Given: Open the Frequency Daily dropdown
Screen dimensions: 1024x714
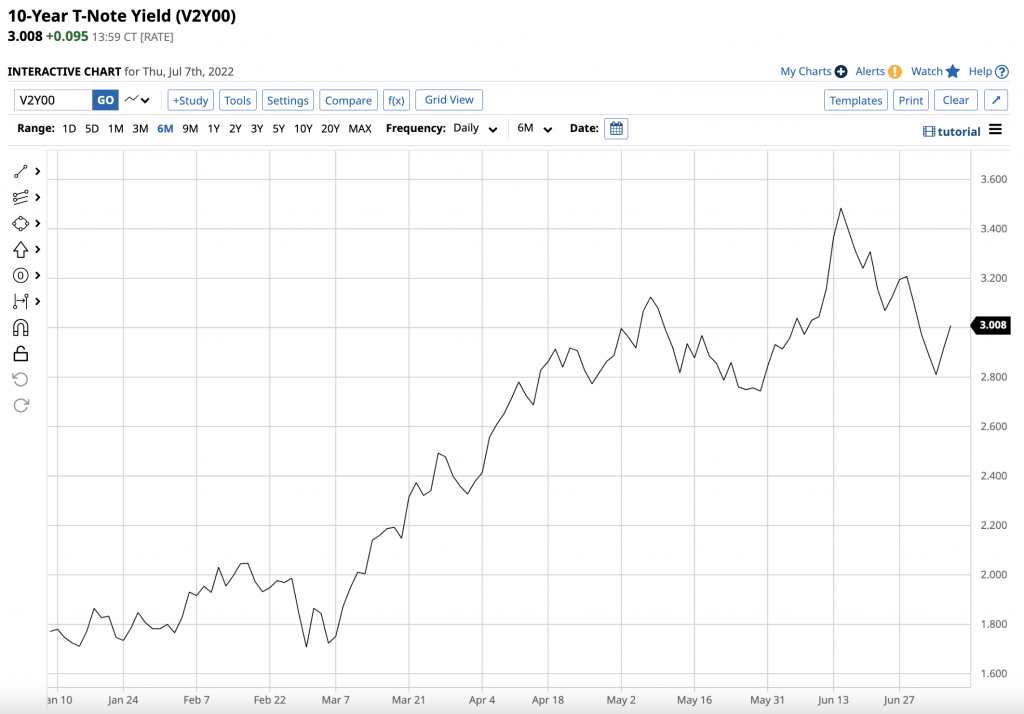Looking at the screenshot, I should click(x=475, y=129).
